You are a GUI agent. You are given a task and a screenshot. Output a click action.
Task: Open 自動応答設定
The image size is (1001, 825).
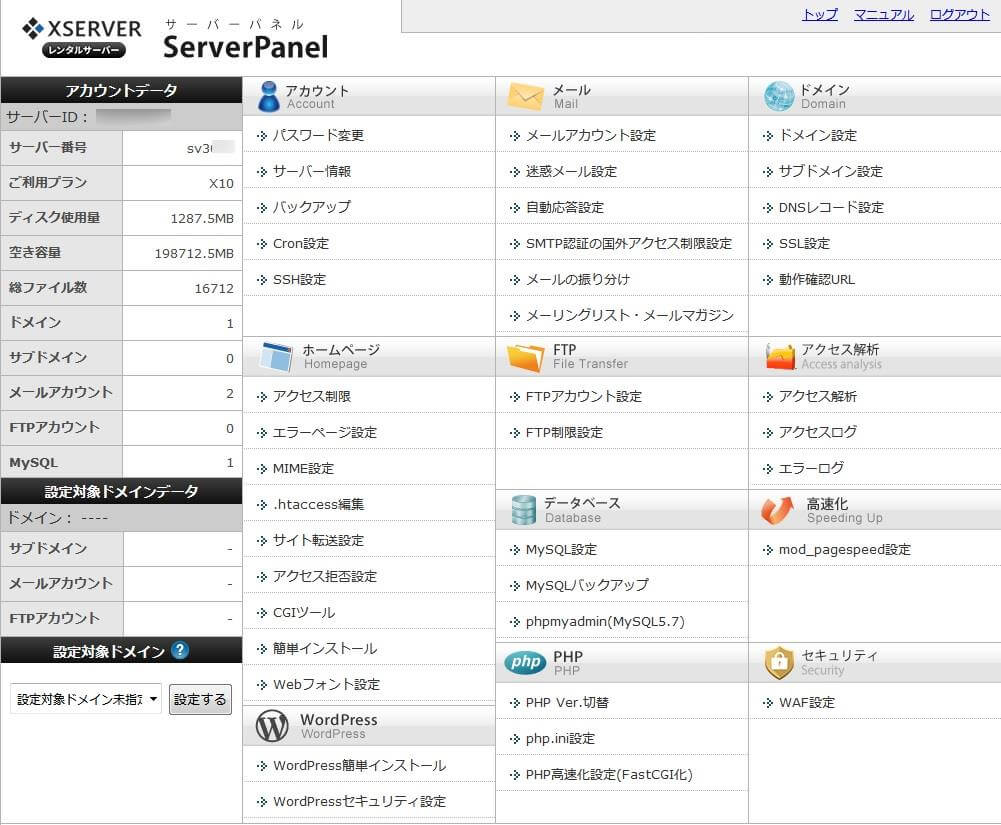click(564, 207)
